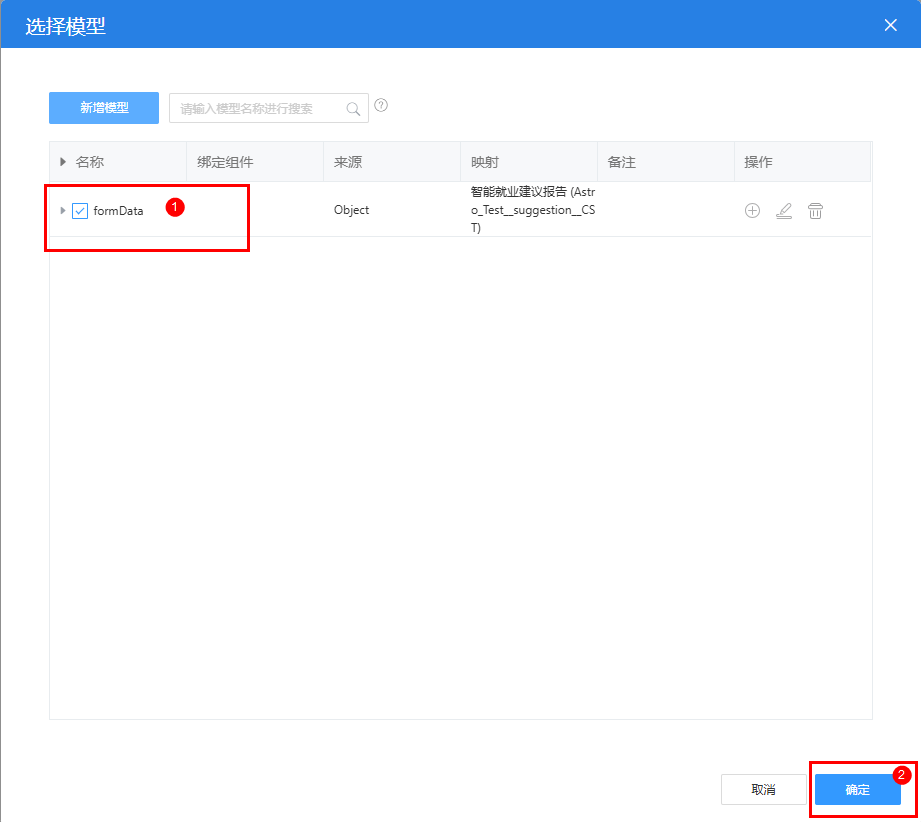Delete the formData model with trash icon
Viewport: 921px width, 822px height.
[x=815, y=210]
